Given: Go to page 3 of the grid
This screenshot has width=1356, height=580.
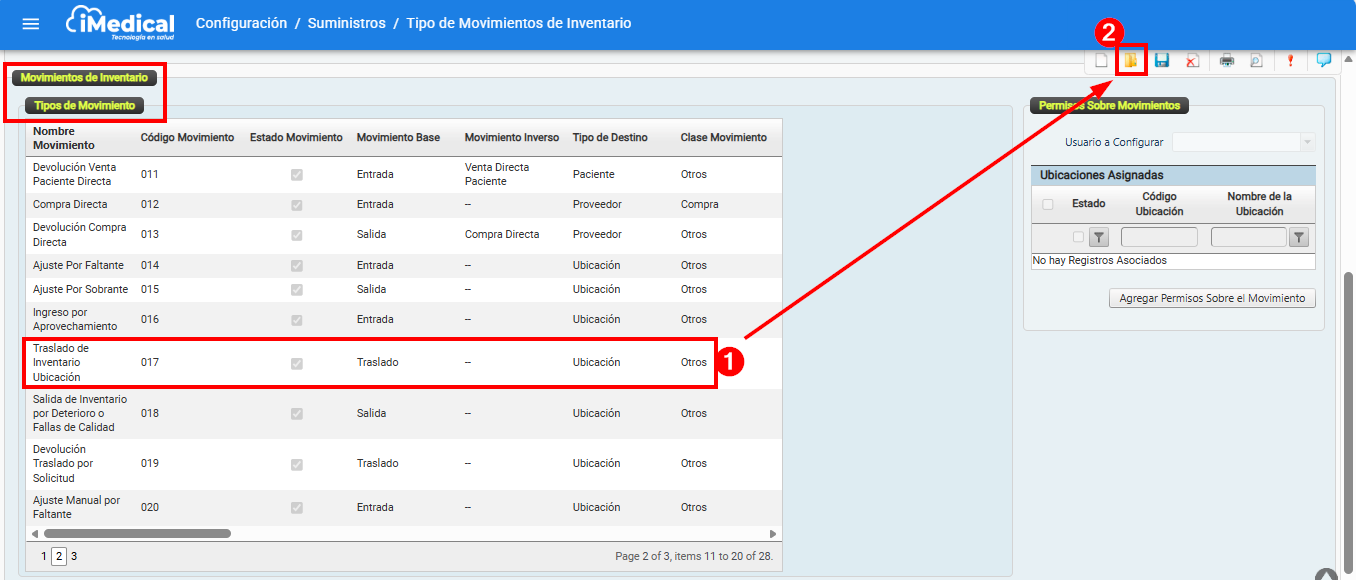Looking at the screenshot, I should point(74,556).
